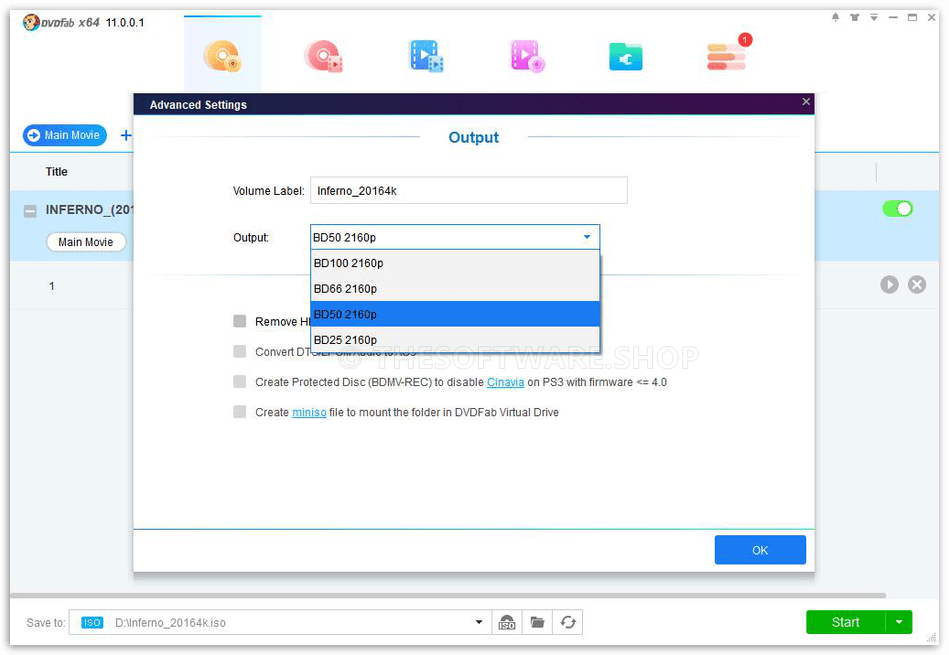Screen dimensions: 949x655
Task: Collapse the INFERNO title row
Action: (x=30, y=211)
